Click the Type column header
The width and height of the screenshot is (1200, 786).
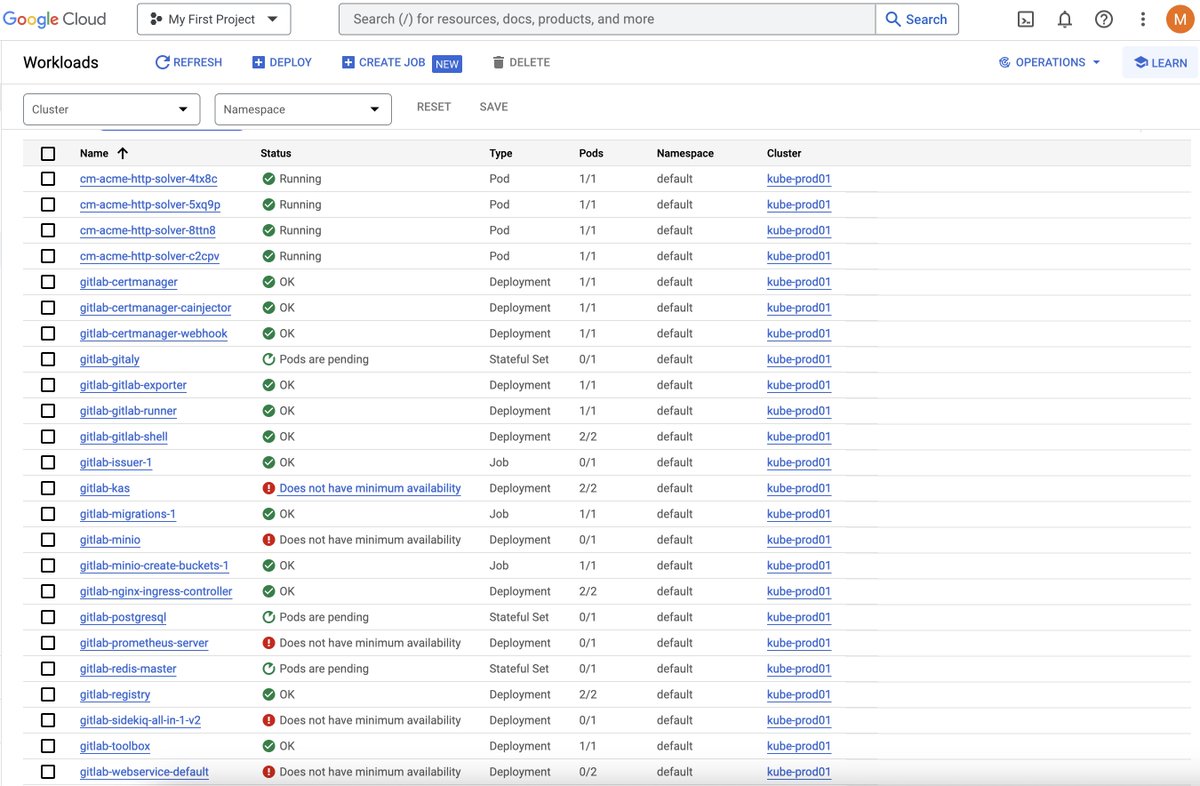coord(501,153)
